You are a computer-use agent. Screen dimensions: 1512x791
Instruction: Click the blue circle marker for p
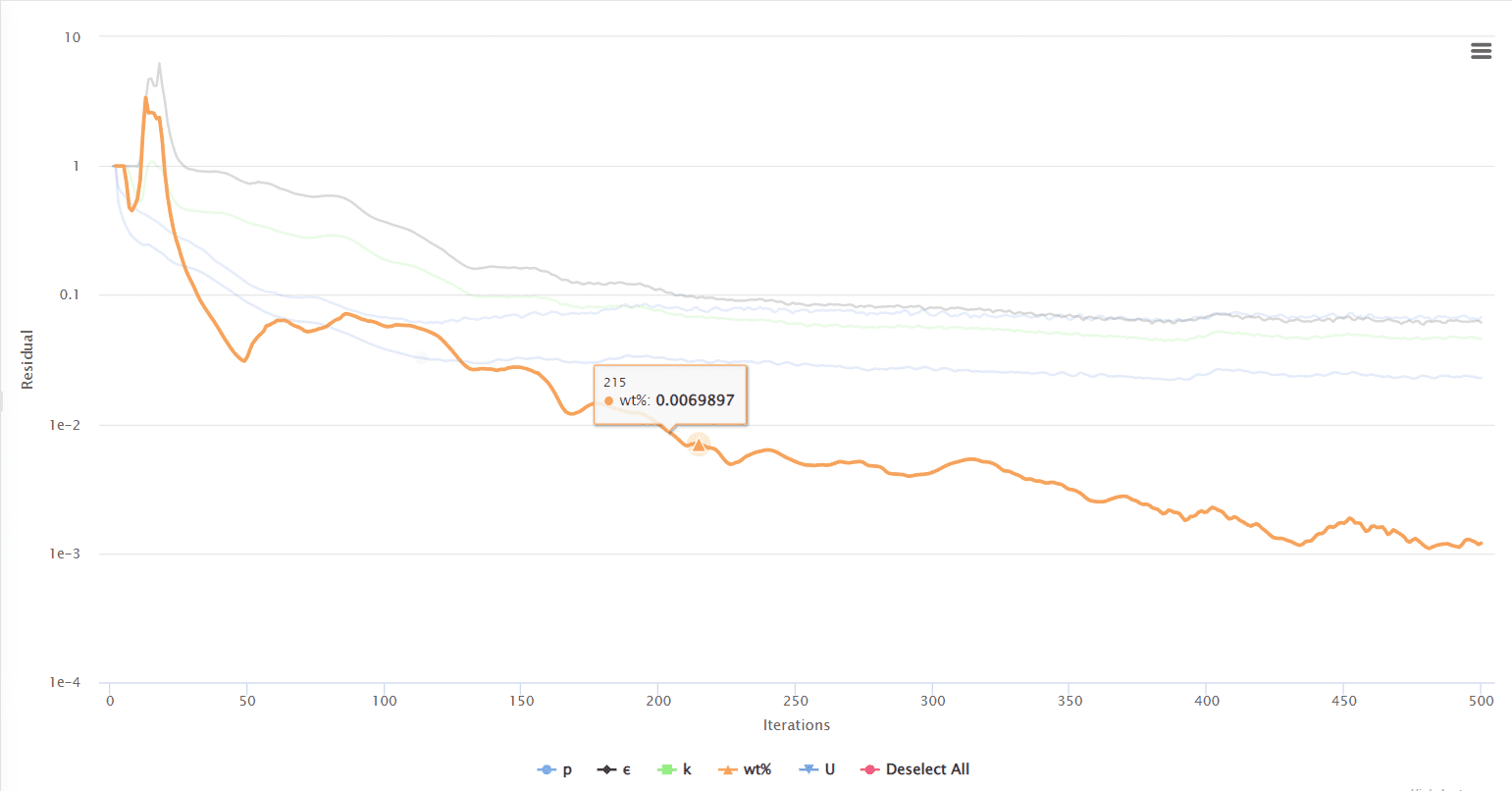coord(547,769)
